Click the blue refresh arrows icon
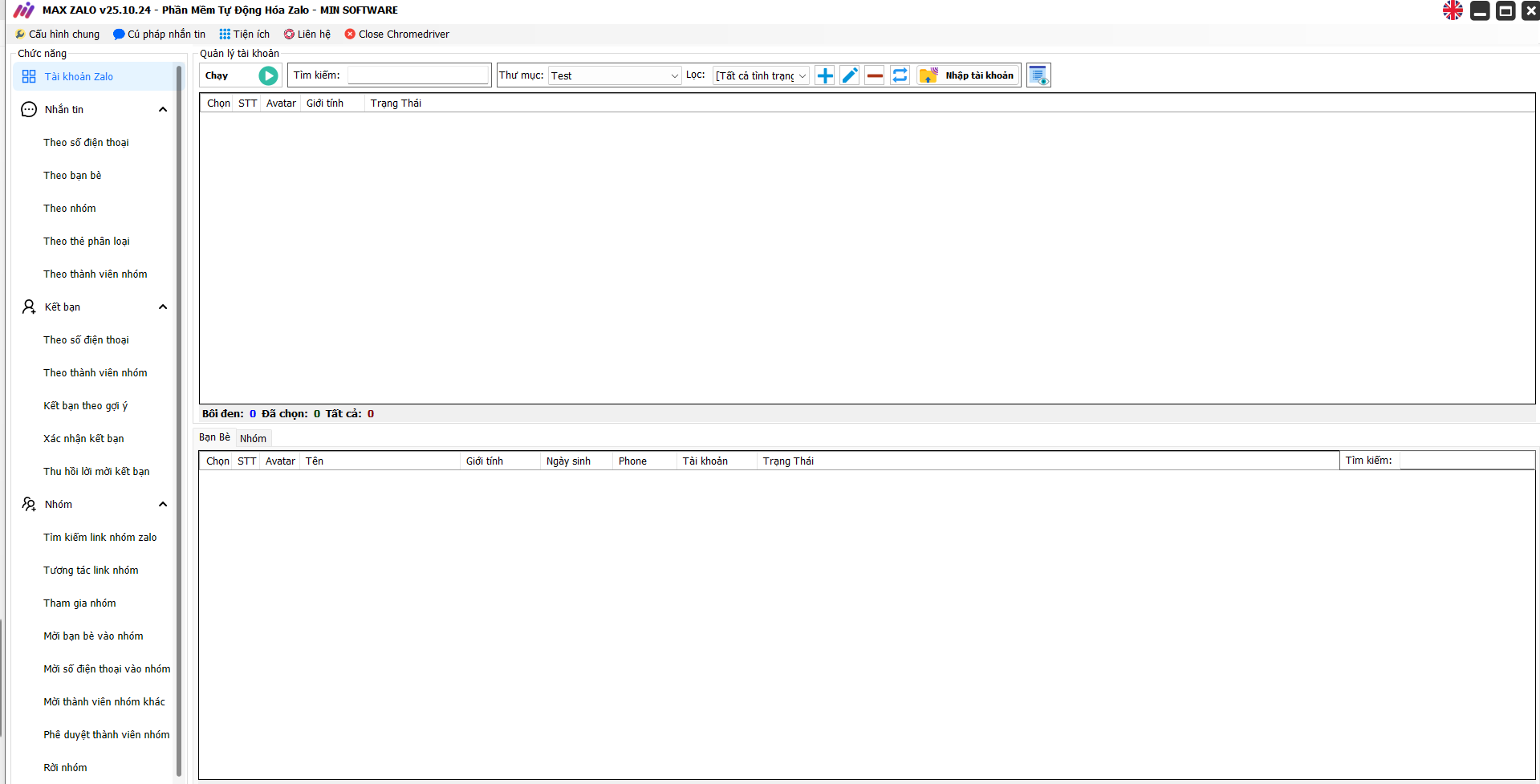 tap(900, 75)
